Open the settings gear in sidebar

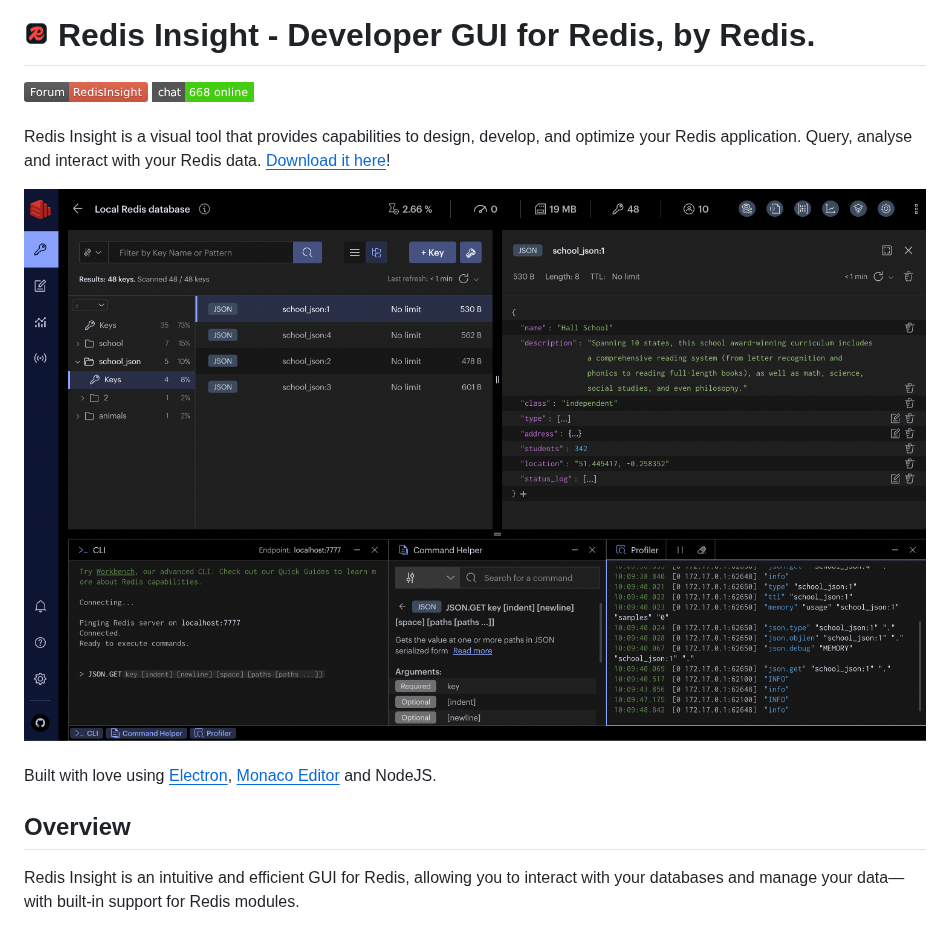41,679
